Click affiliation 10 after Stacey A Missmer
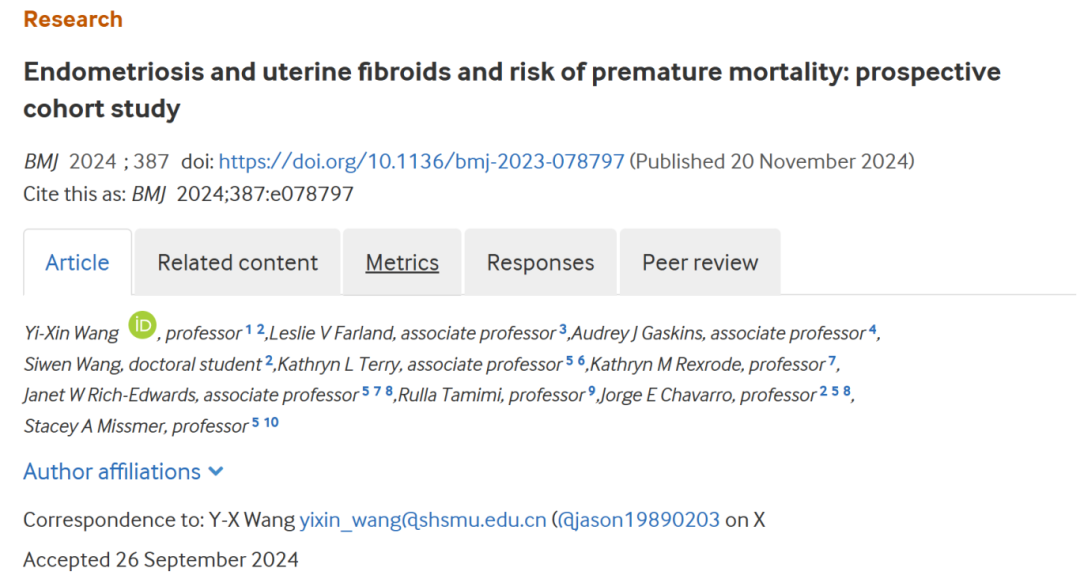 pos(271,422)
